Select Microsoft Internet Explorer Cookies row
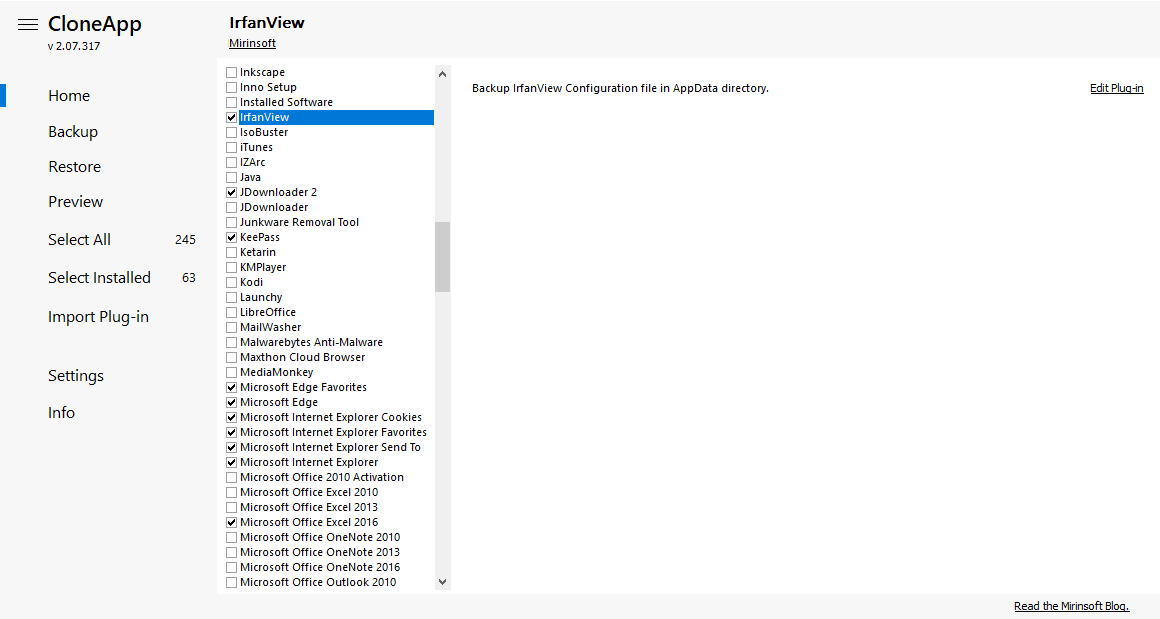The height and width of the screenshot is (619, 1160). coord(331,417)
